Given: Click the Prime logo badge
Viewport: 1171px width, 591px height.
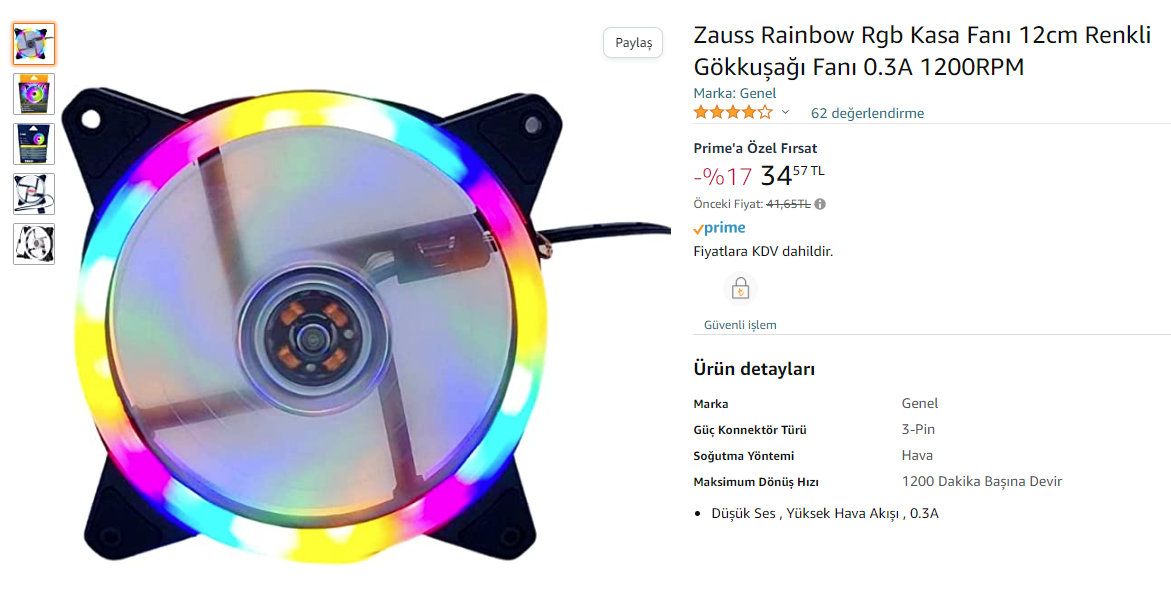Looking at the screenshot, I should coord(719,228).
